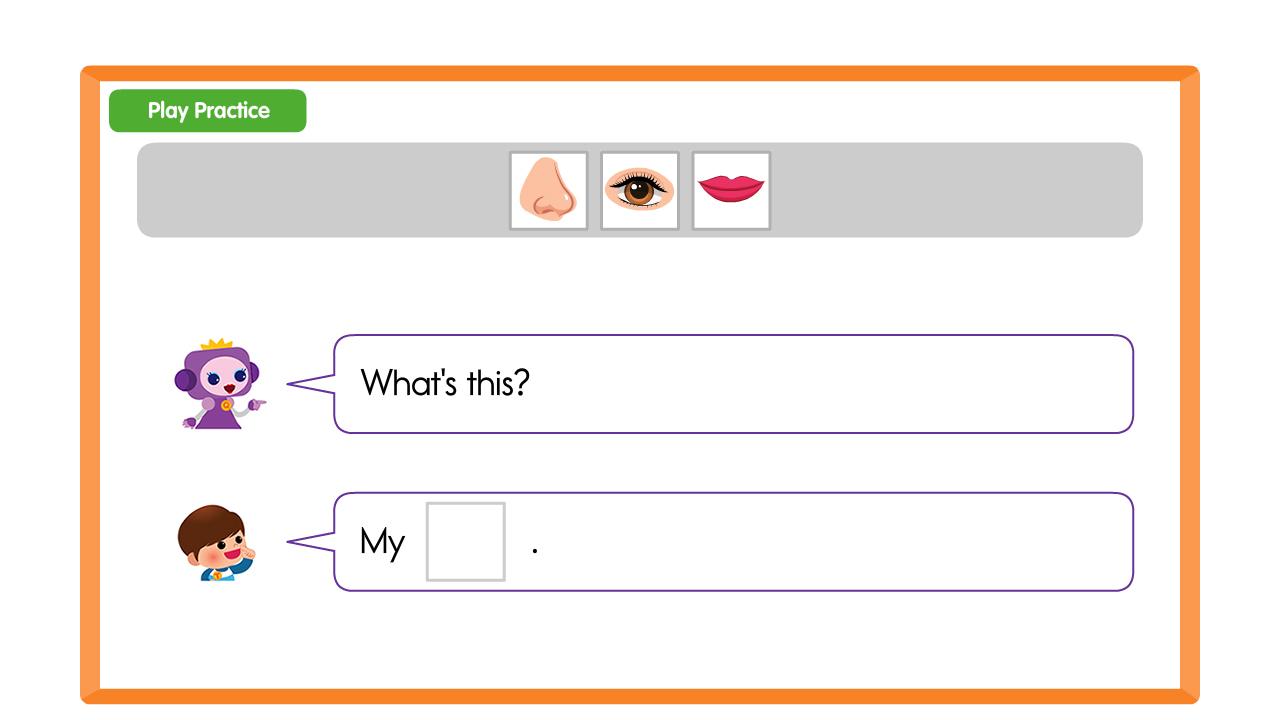Image resolution: width=1280 pixels, height=720 pixels.
Task: Select the red lips picture card
Action: [731, 190]
